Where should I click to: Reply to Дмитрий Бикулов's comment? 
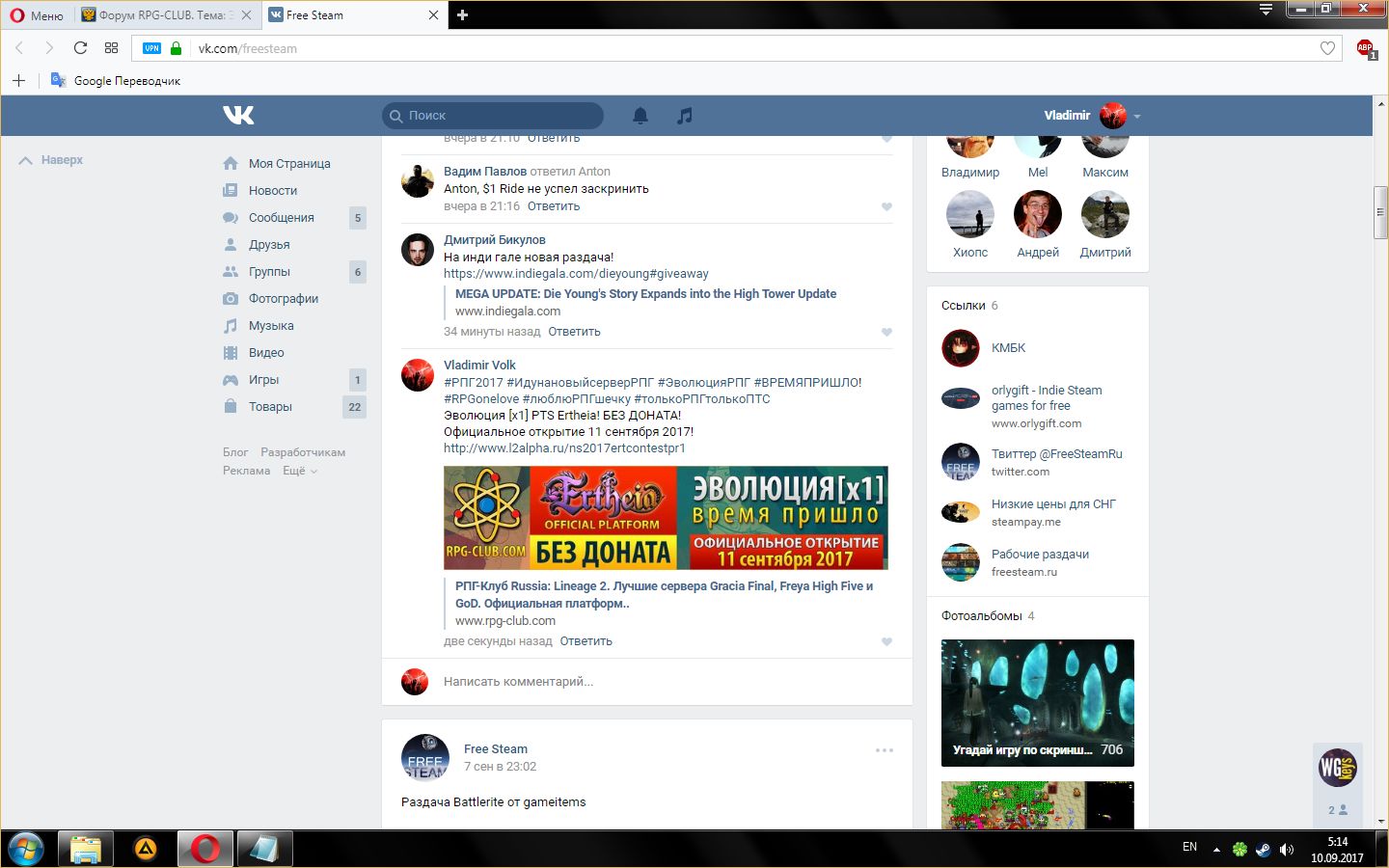[x=574, y=332]
